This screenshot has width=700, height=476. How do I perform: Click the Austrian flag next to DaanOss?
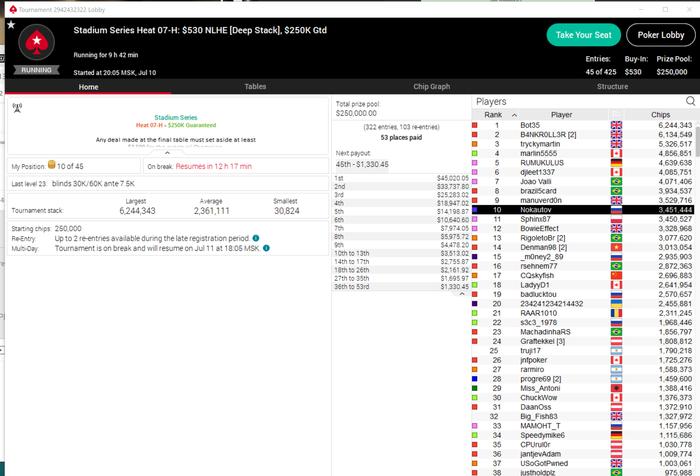[616, 407]
